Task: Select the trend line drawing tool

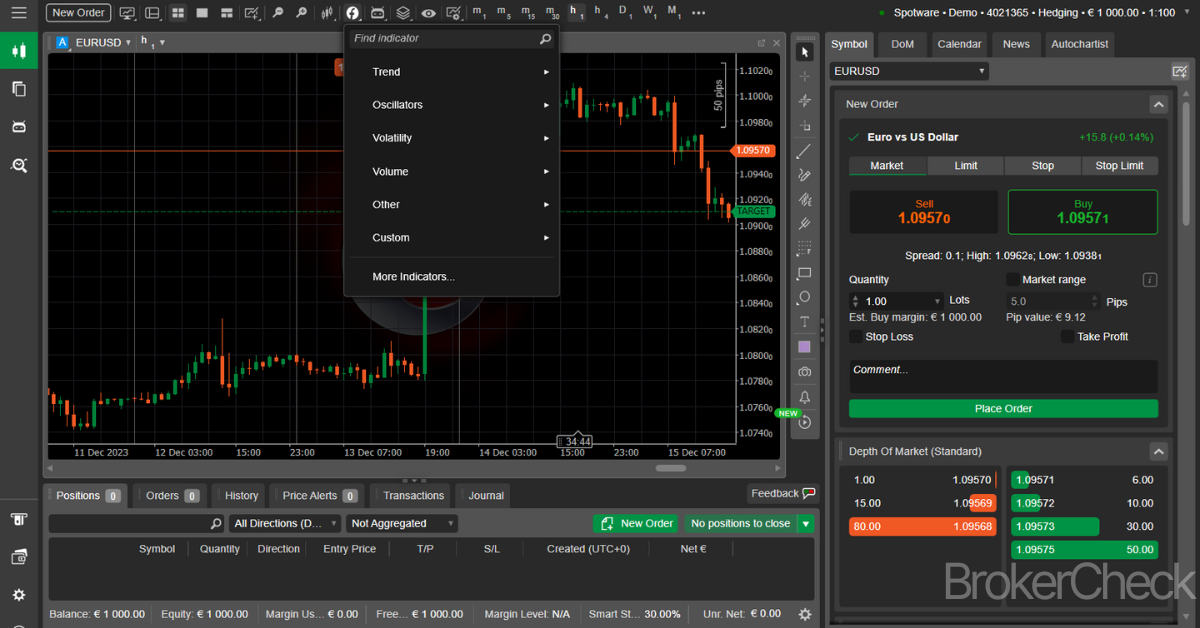Action: tap(805, 151)
